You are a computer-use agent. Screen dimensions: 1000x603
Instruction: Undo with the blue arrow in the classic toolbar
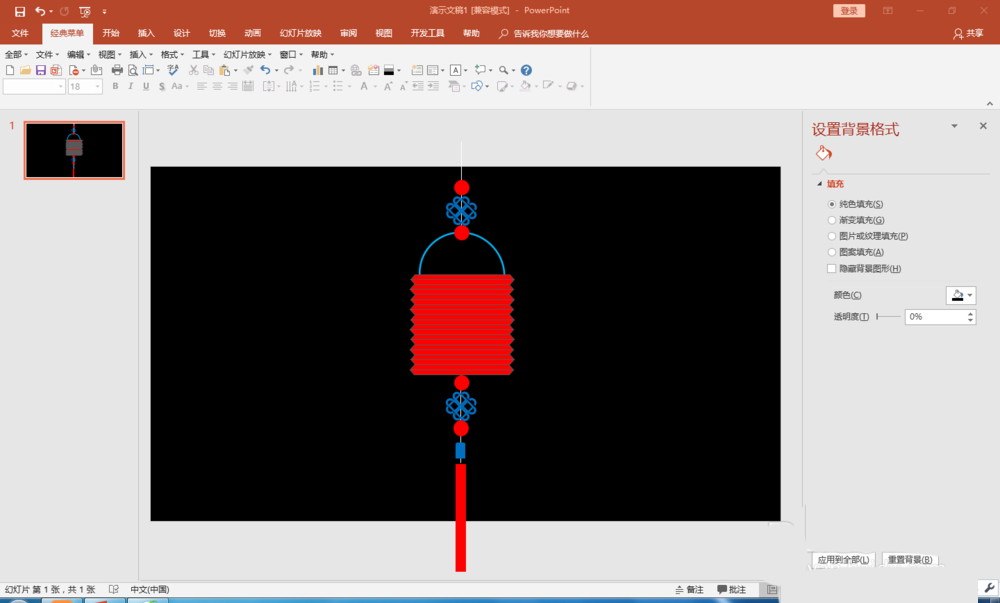[x=265, y=70]
